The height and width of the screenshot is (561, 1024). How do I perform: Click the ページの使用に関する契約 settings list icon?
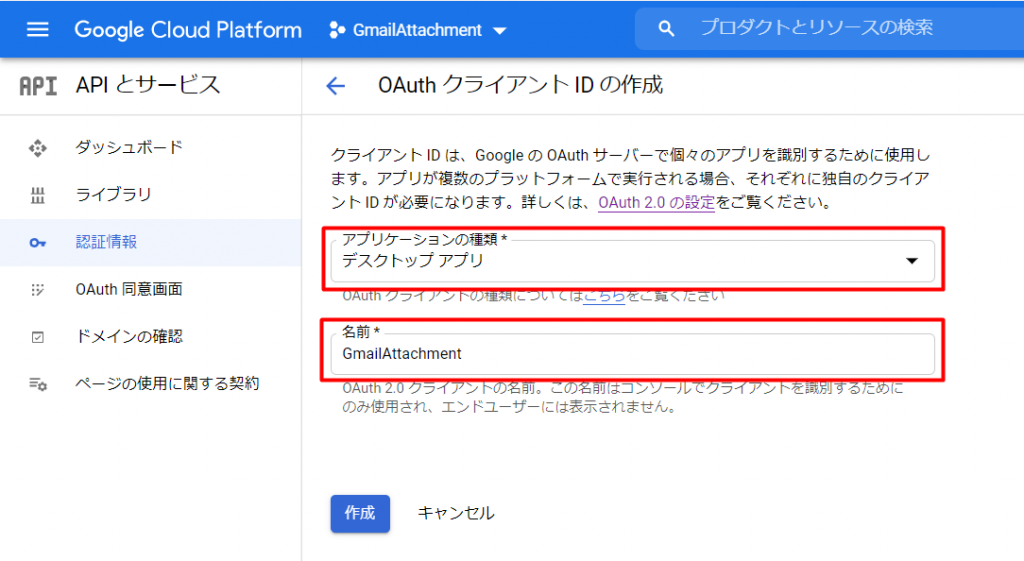click(x=38, y=384)
